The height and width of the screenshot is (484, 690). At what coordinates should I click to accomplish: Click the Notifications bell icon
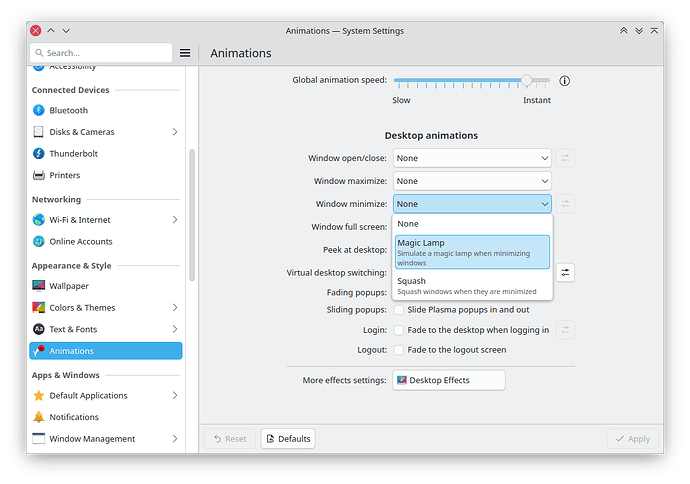click(x=39, y=417)
